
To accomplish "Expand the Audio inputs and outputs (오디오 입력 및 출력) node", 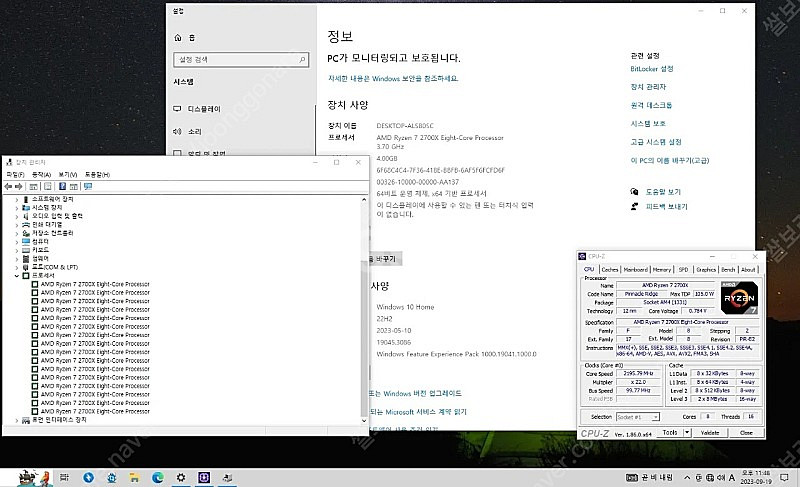I will point(17,216).
